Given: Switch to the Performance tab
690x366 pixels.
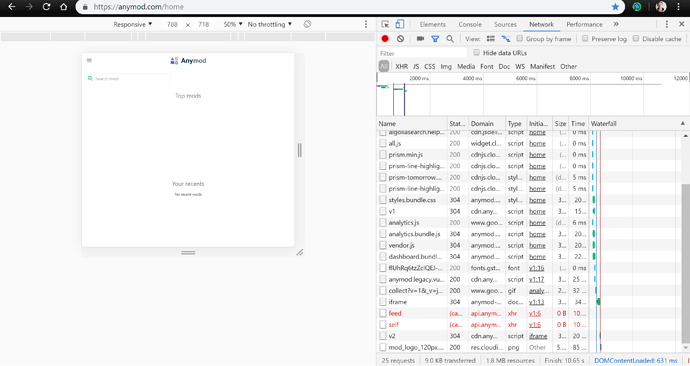Looking at the screenshot, I should (584, 24).
